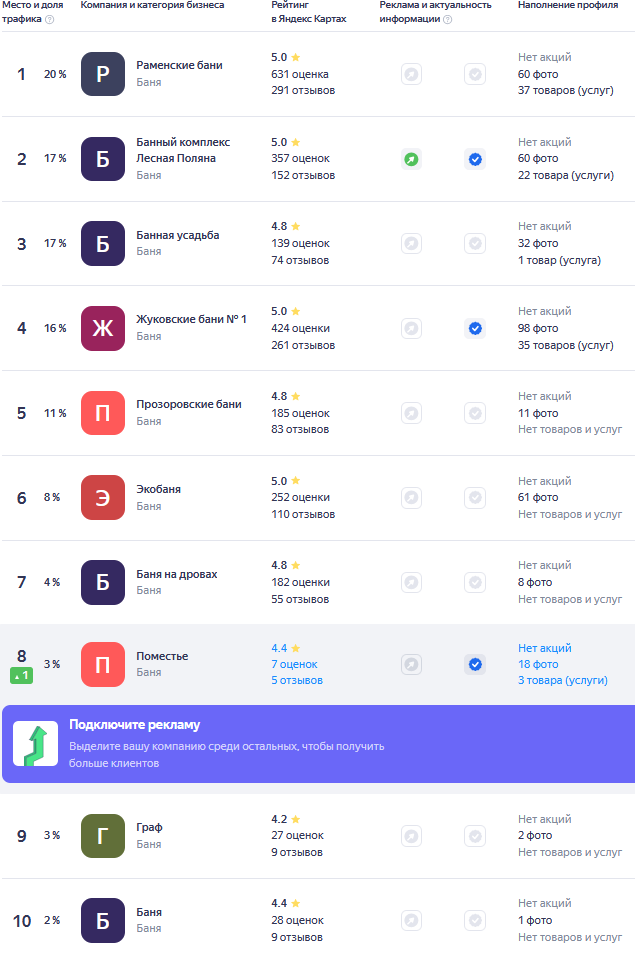Click the green arrow icon on the 'Подключите рекламу' banner
Viewport: 635px width, 955px height.
35,744
